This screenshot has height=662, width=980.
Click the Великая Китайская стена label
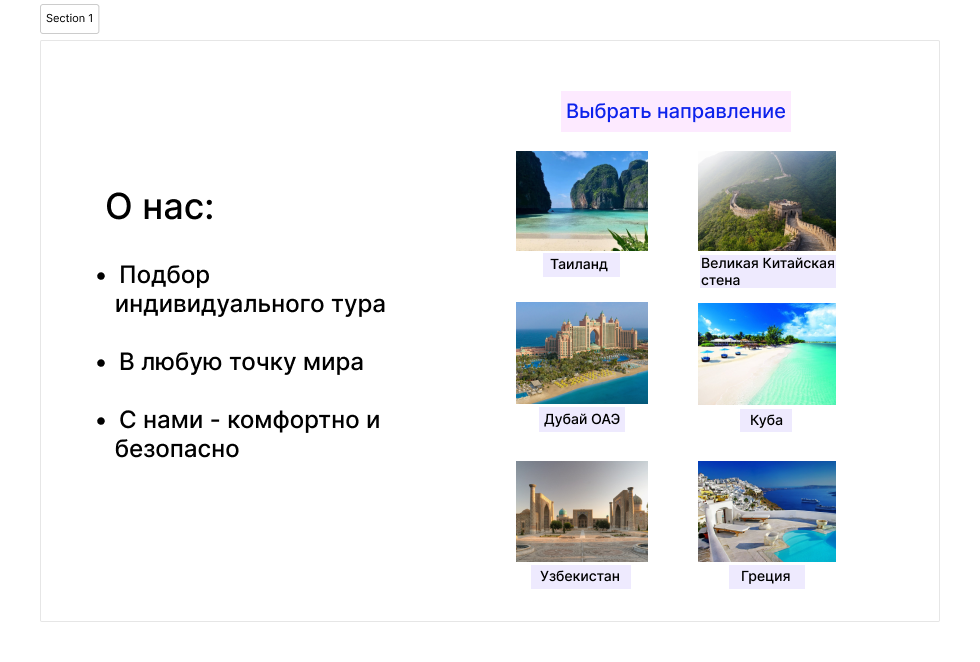[x=767, y=271]
